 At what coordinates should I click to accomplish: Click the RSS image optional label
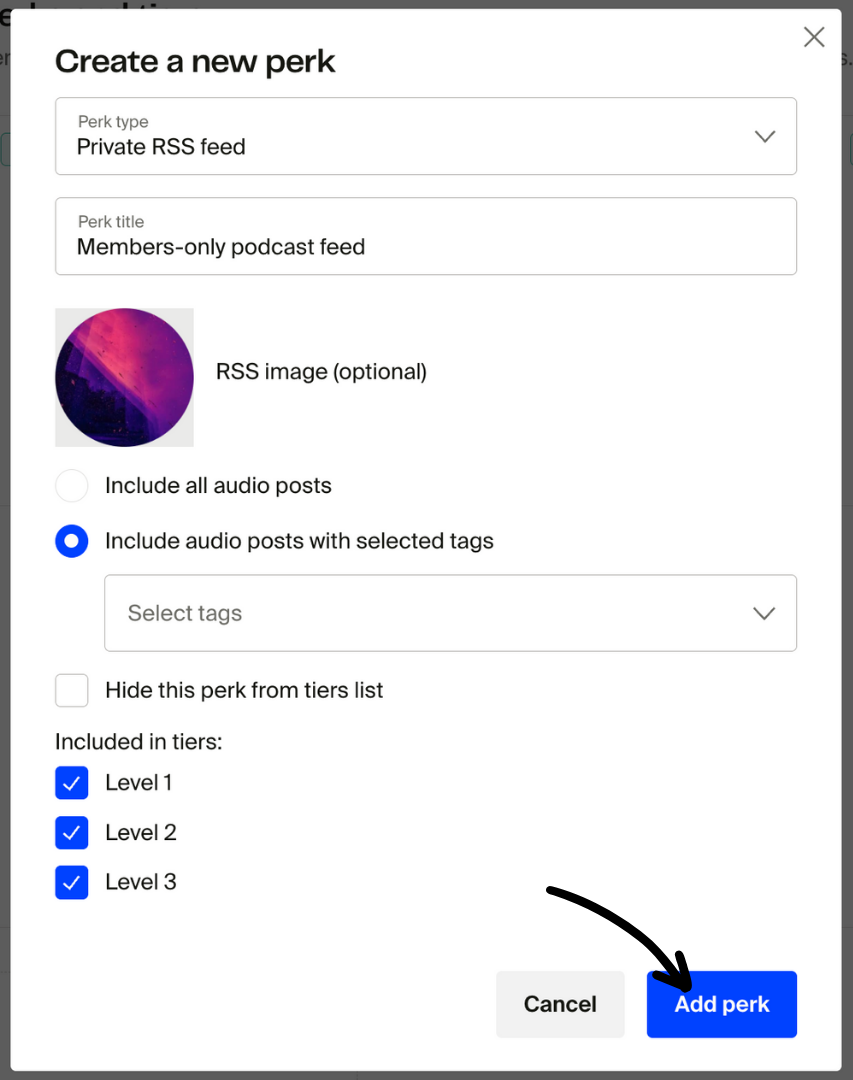click(321, 371)
